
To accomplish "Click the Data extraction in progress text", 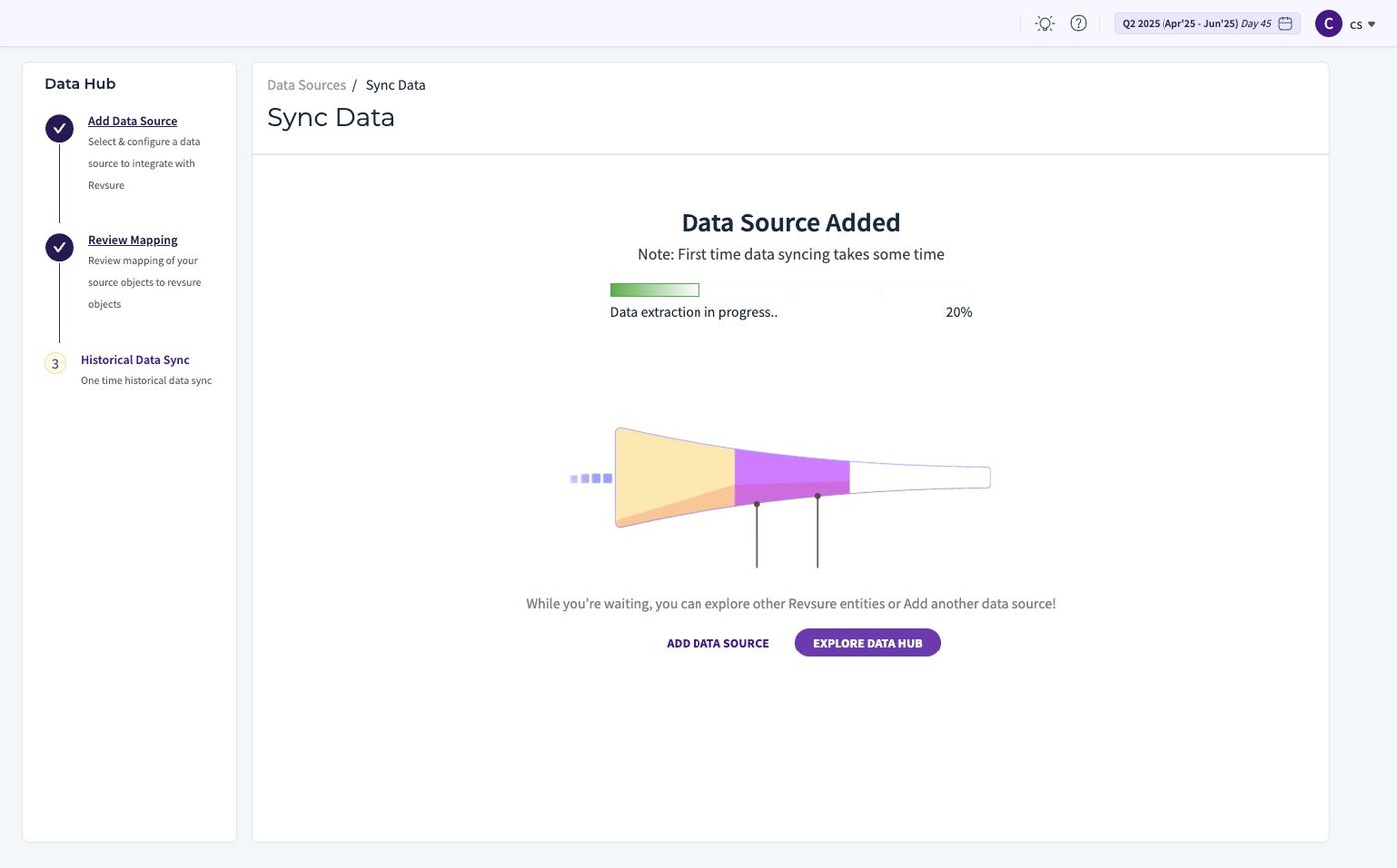I will [x=694, y=312].
